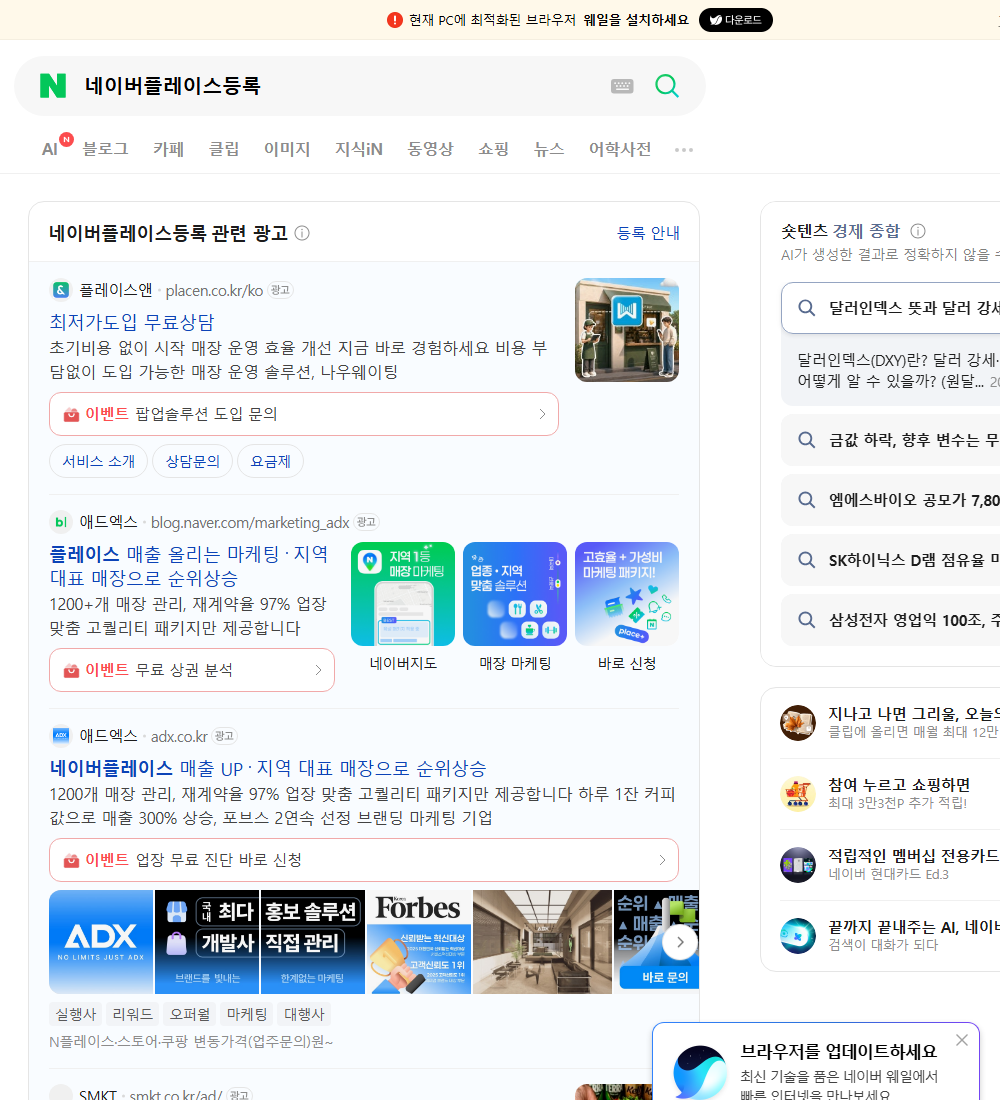Click magnifier icon on 엠에스바이오 공모가 suggestion
Image resolution: width=1000 pixels, height=1100 pixels.
point(807,499)
